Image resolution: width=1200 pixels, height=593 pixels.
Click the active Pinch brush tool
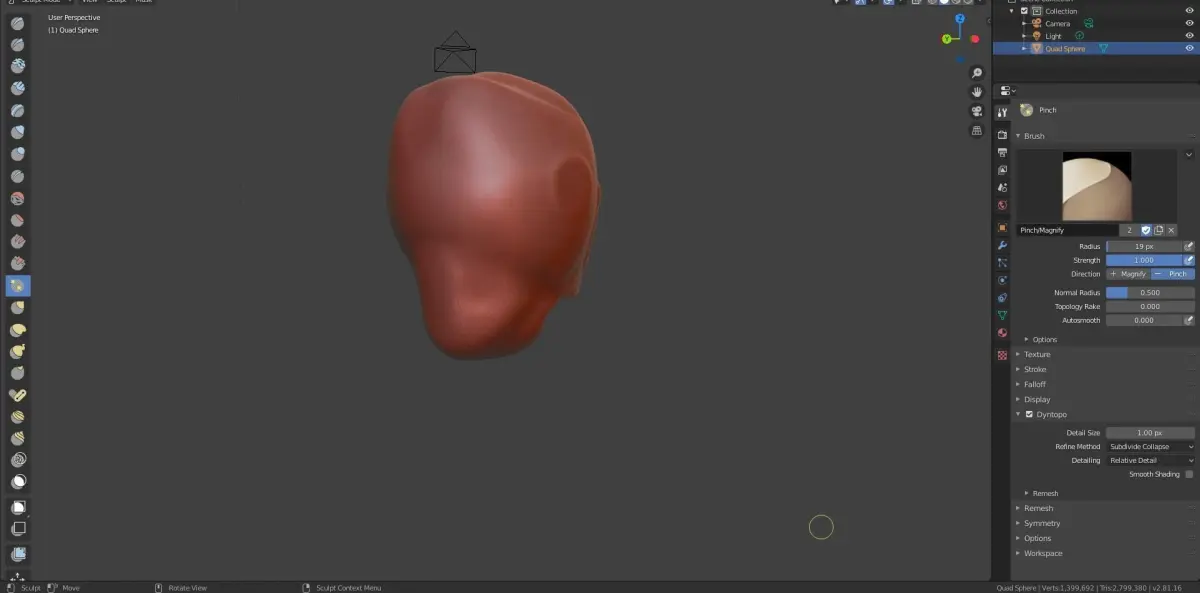point(18,286)
